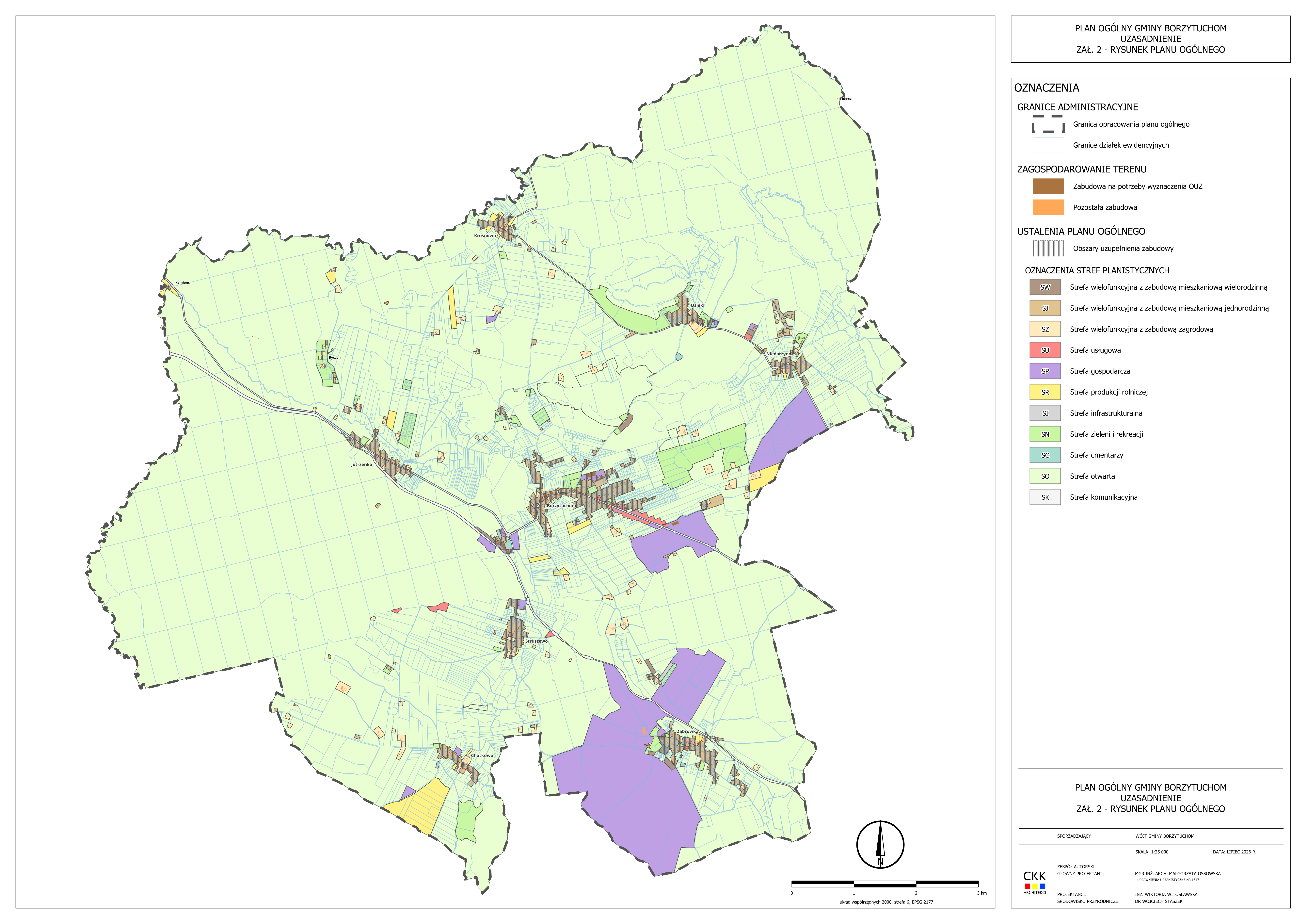Select the red SU zone swatch
The width and height of the screenshot is (1308, 924).
tap(1045, 350)
